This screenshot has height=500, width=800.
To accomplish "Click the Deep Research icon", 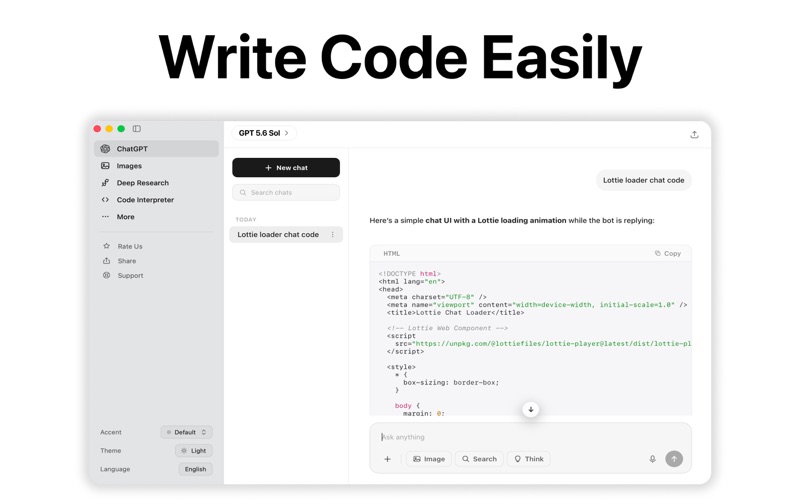I will [x=105, y=183].
